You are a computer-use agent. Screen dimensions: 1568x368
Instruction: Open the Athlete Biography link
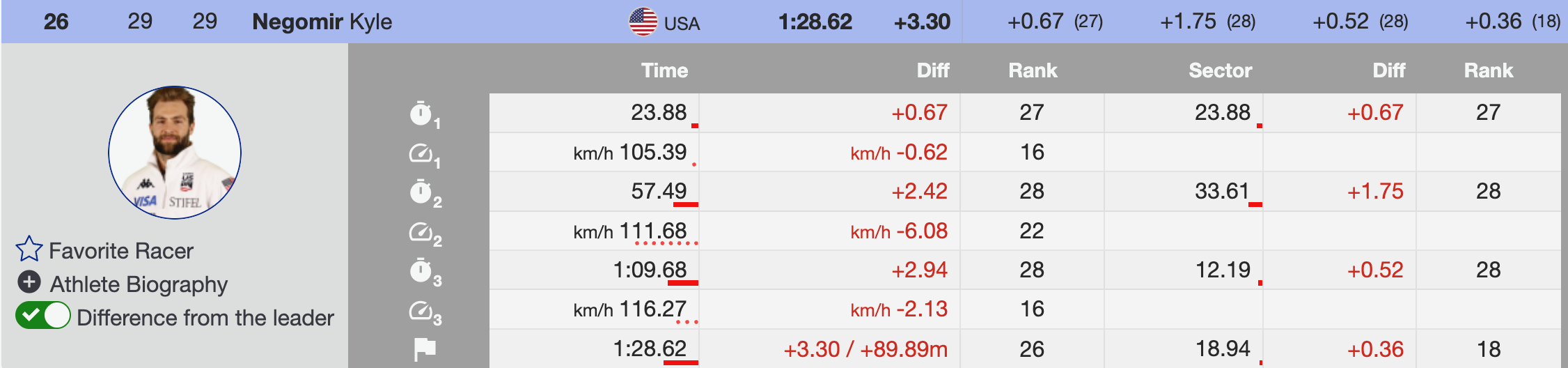click(x=139, y=284)
